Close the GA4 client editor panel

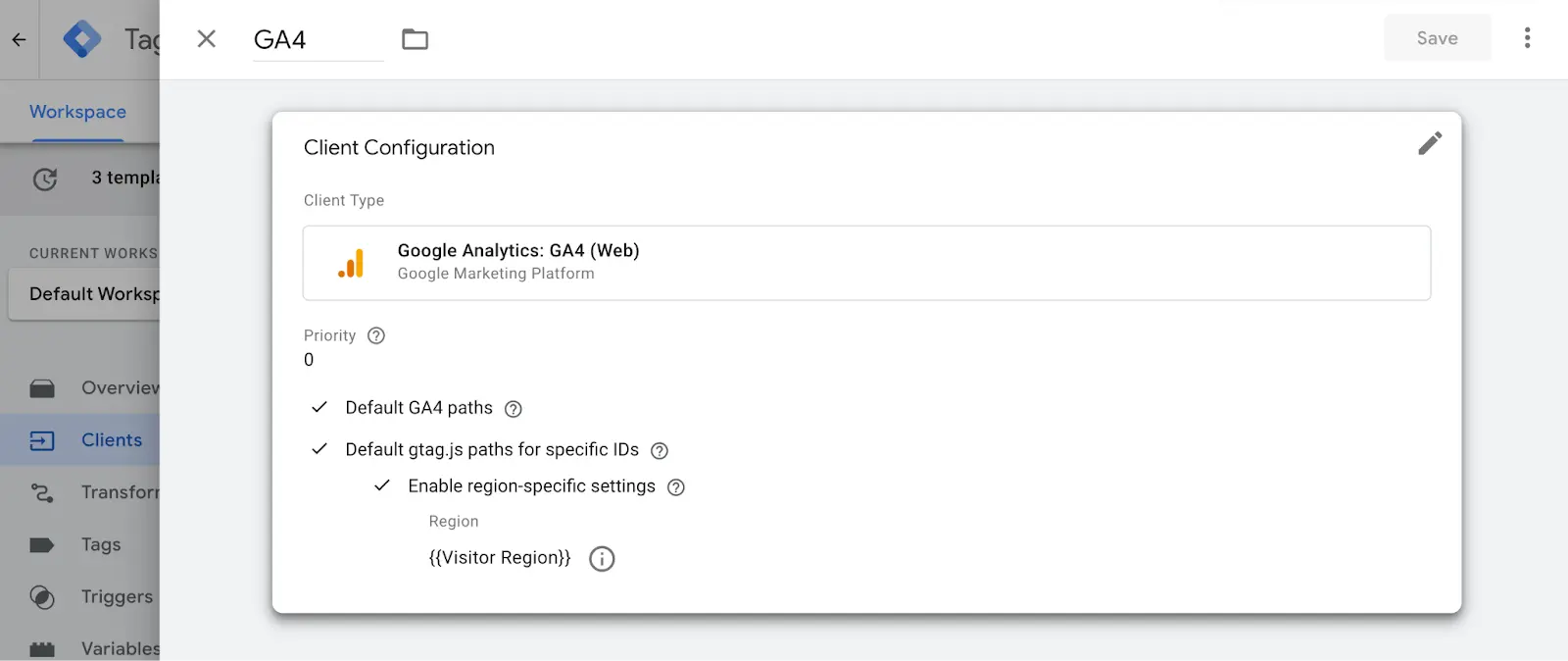pyautogui.click(x=206, y=39)
